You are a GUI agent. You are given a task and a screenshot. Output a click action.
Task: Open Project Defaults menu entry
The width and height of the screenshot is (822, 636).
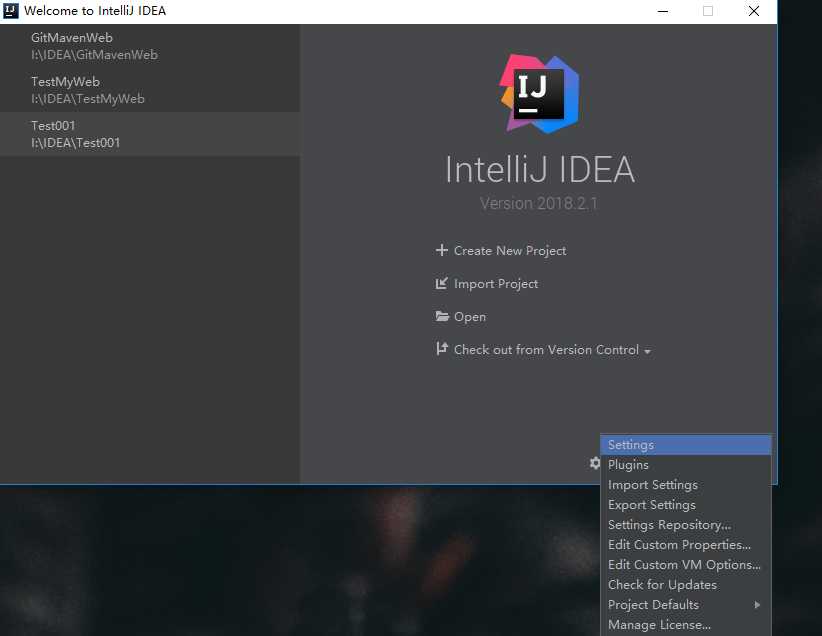[x=686, y=605]
